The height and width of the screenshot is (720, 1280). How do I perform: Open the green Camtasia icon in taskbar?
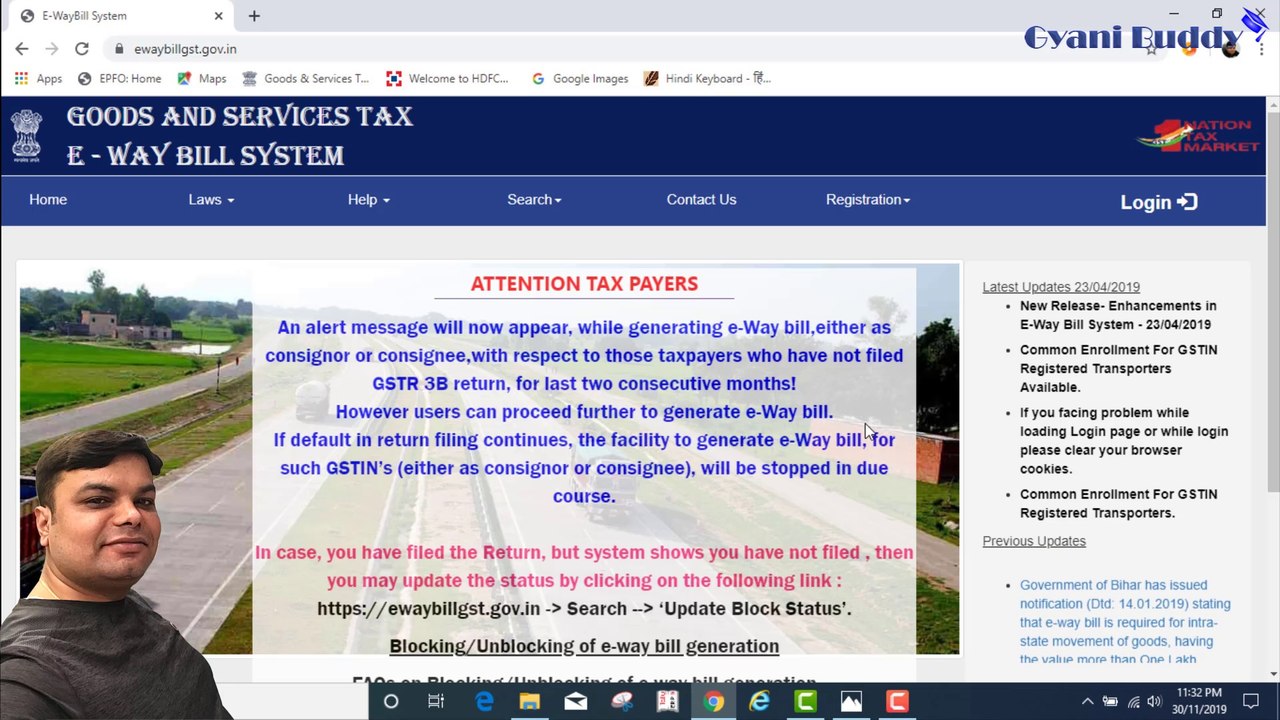click(x=805, y=702)
